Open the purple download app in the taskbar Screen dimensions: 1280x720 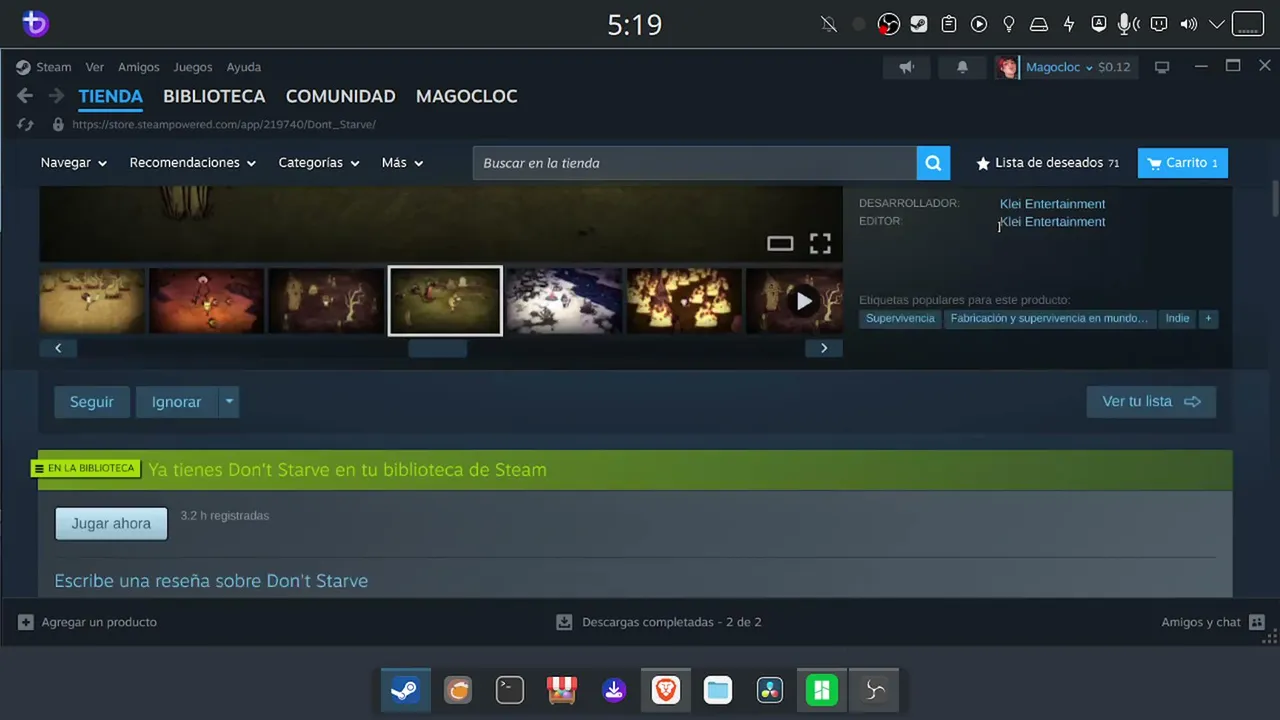(x=614, y=690)
